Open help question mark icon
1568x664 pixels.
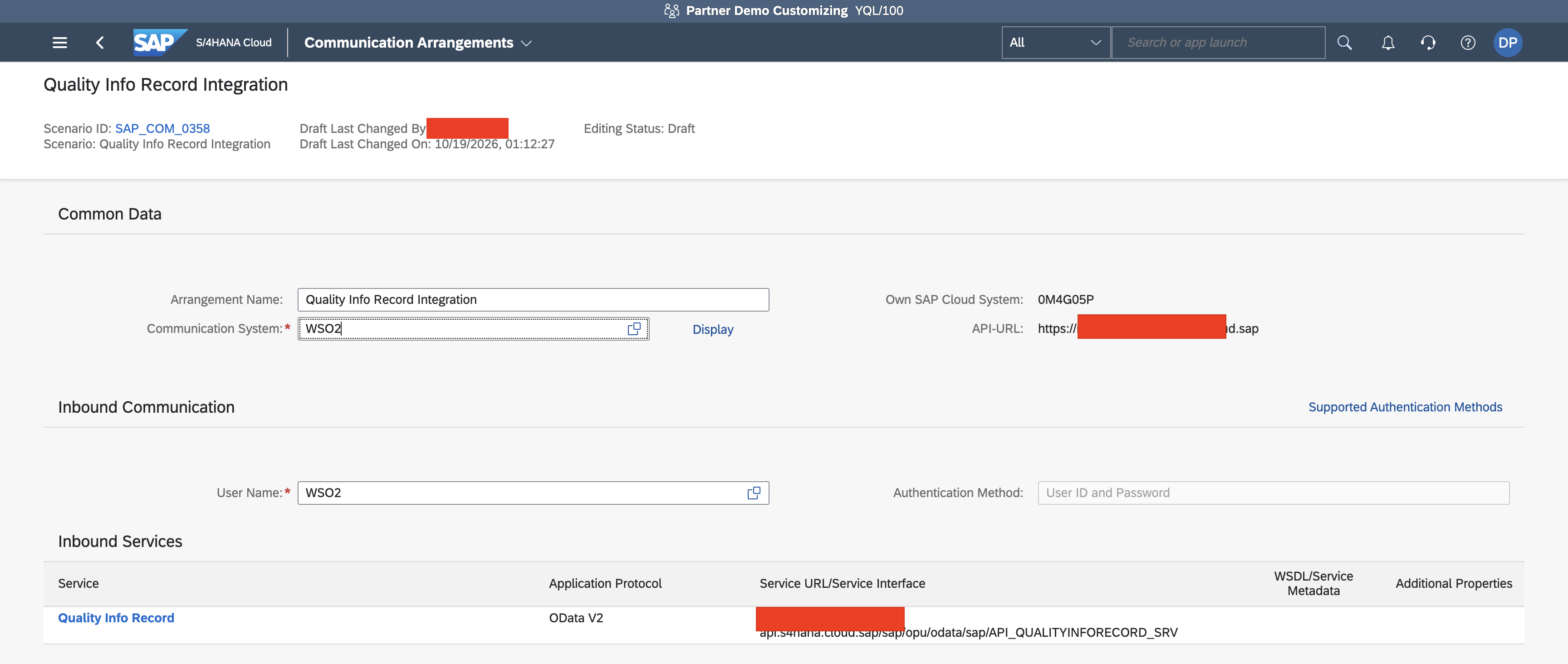1468,43
